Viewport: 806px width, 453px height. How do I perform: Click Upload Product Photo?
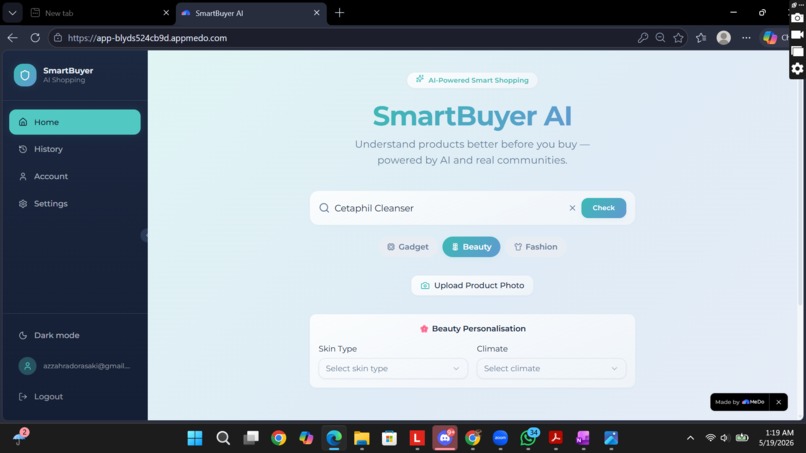(472, 285)
